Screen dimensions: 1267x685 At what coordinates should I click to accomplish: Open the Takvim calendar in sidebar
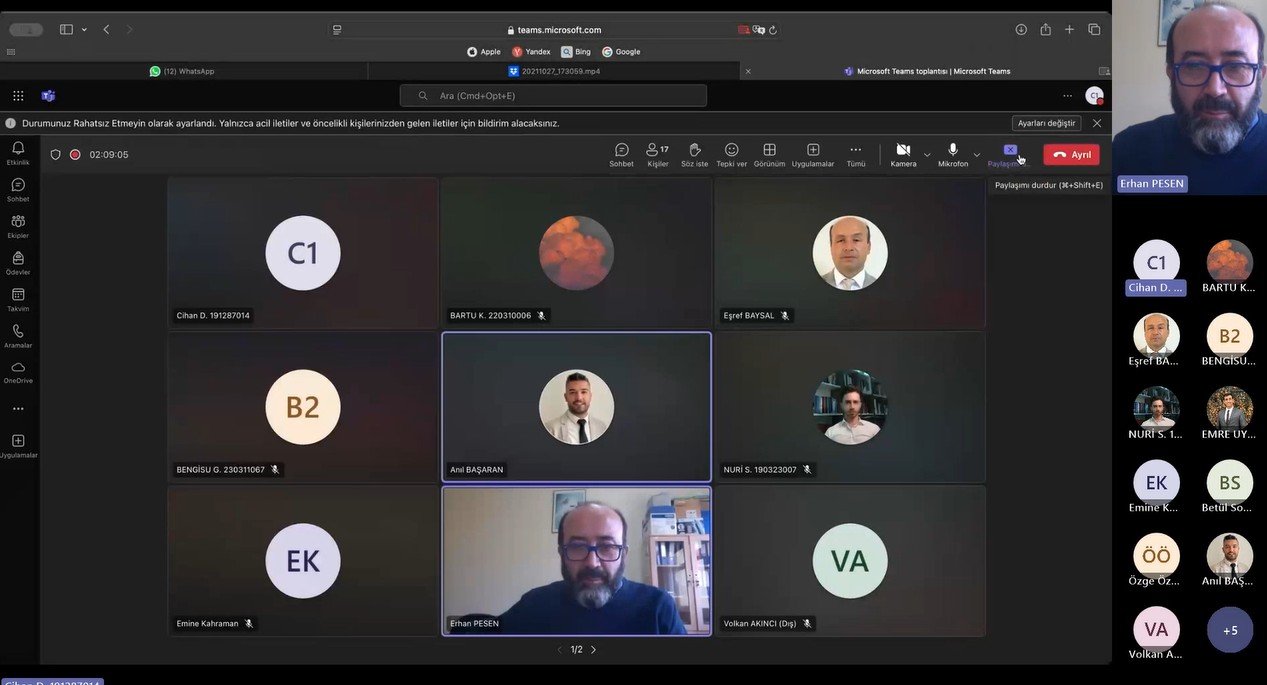coord(18,299)
